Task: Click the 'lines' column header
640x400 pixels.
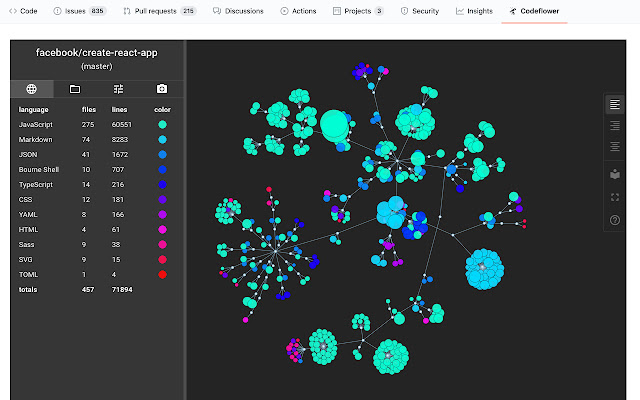Action: click(x=119, y=109)
